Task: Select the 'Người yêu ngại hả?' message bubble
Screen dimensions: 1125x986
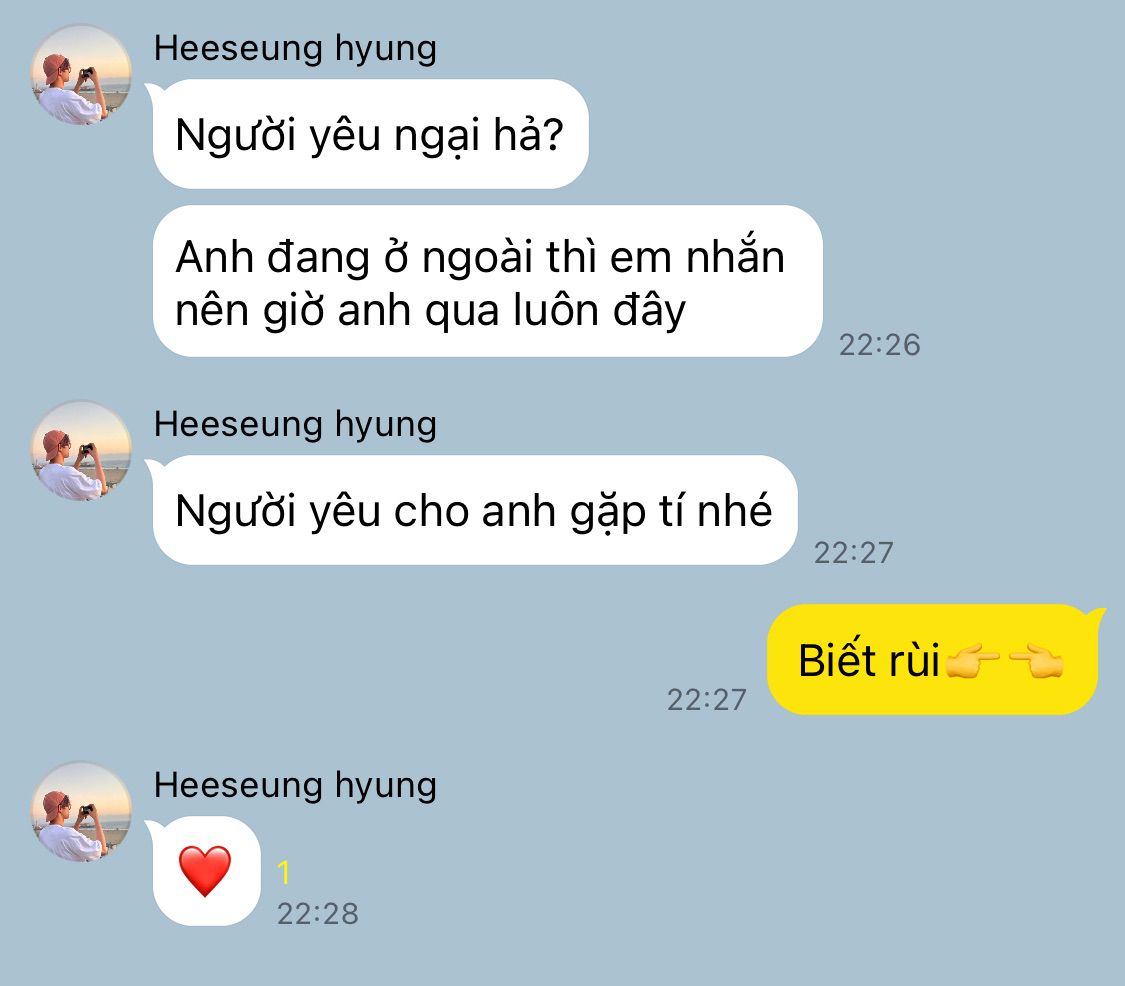Action: point(370,134)
